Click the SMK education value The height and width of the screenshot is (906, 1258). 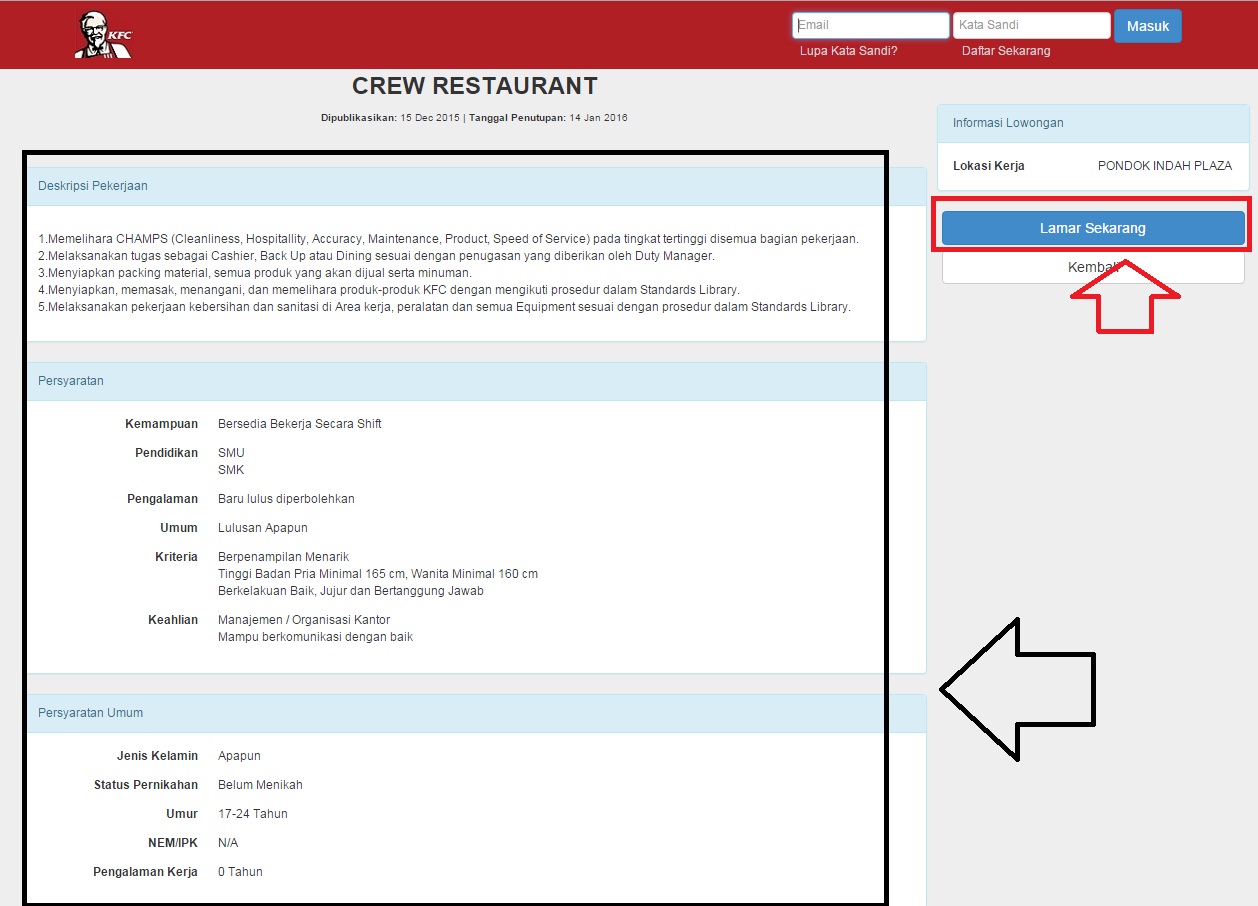(x=231, y=470)
